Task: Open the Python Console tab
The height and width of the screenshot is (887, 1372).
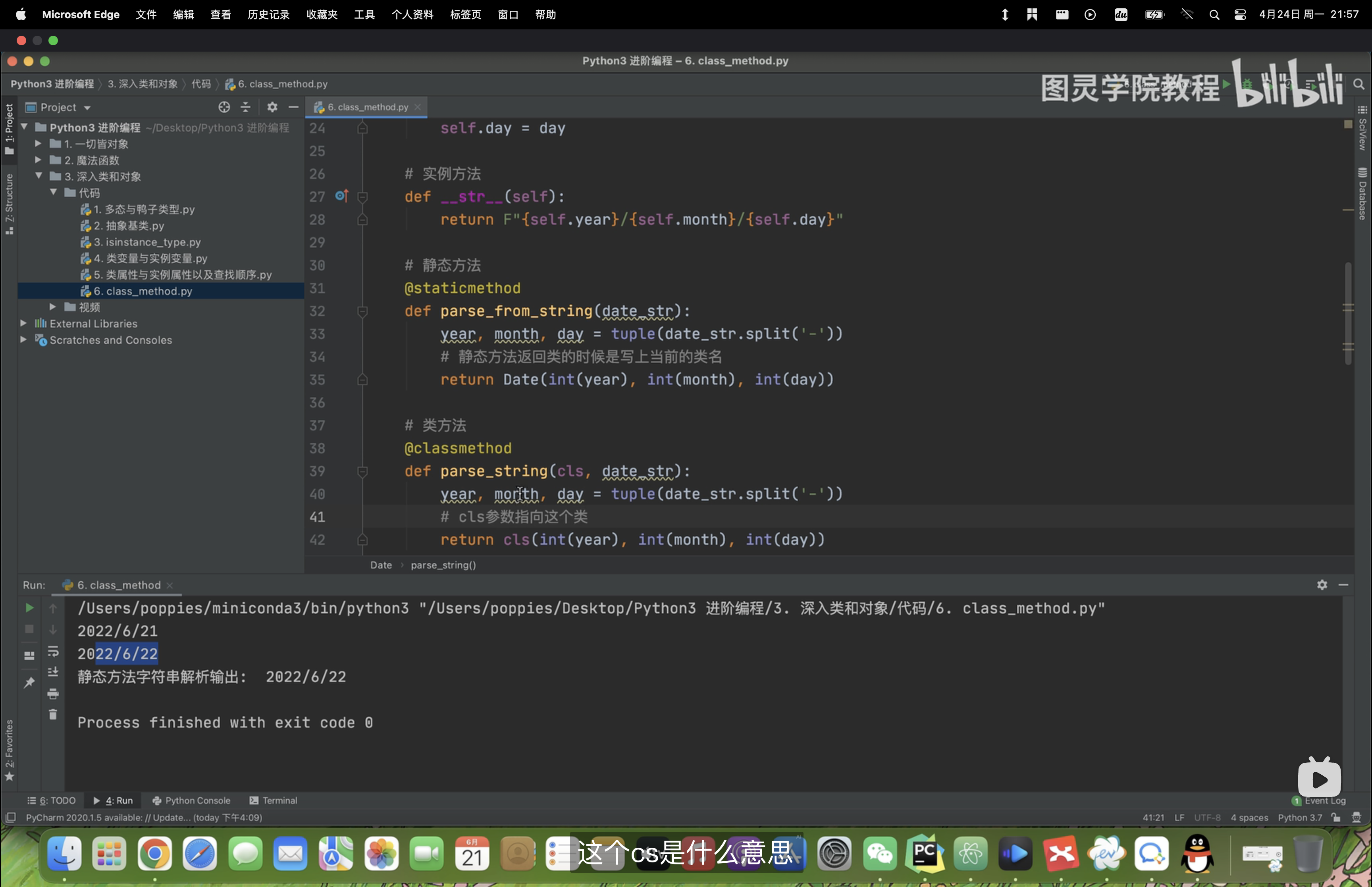Action: click(x=191, y=800)
